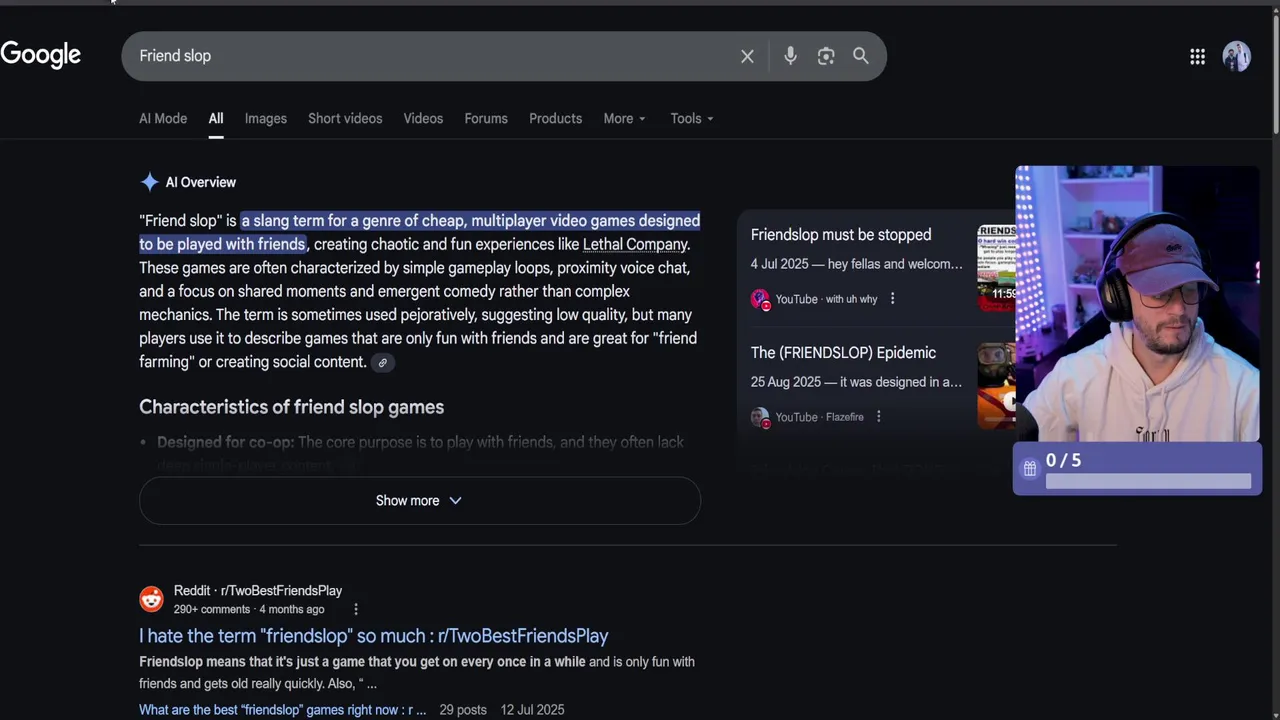1280x720 pixels.
Task: Click the Reddit favicon icon
Action: pos(151,599)
